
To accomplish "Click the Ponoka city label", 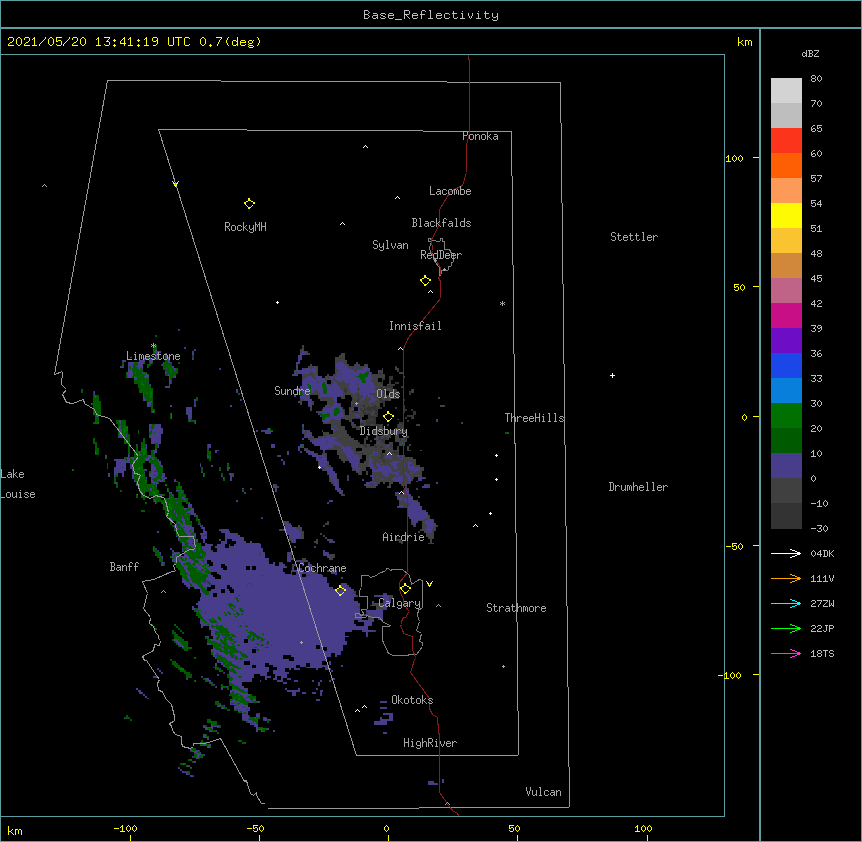I will tap(480, 136).
